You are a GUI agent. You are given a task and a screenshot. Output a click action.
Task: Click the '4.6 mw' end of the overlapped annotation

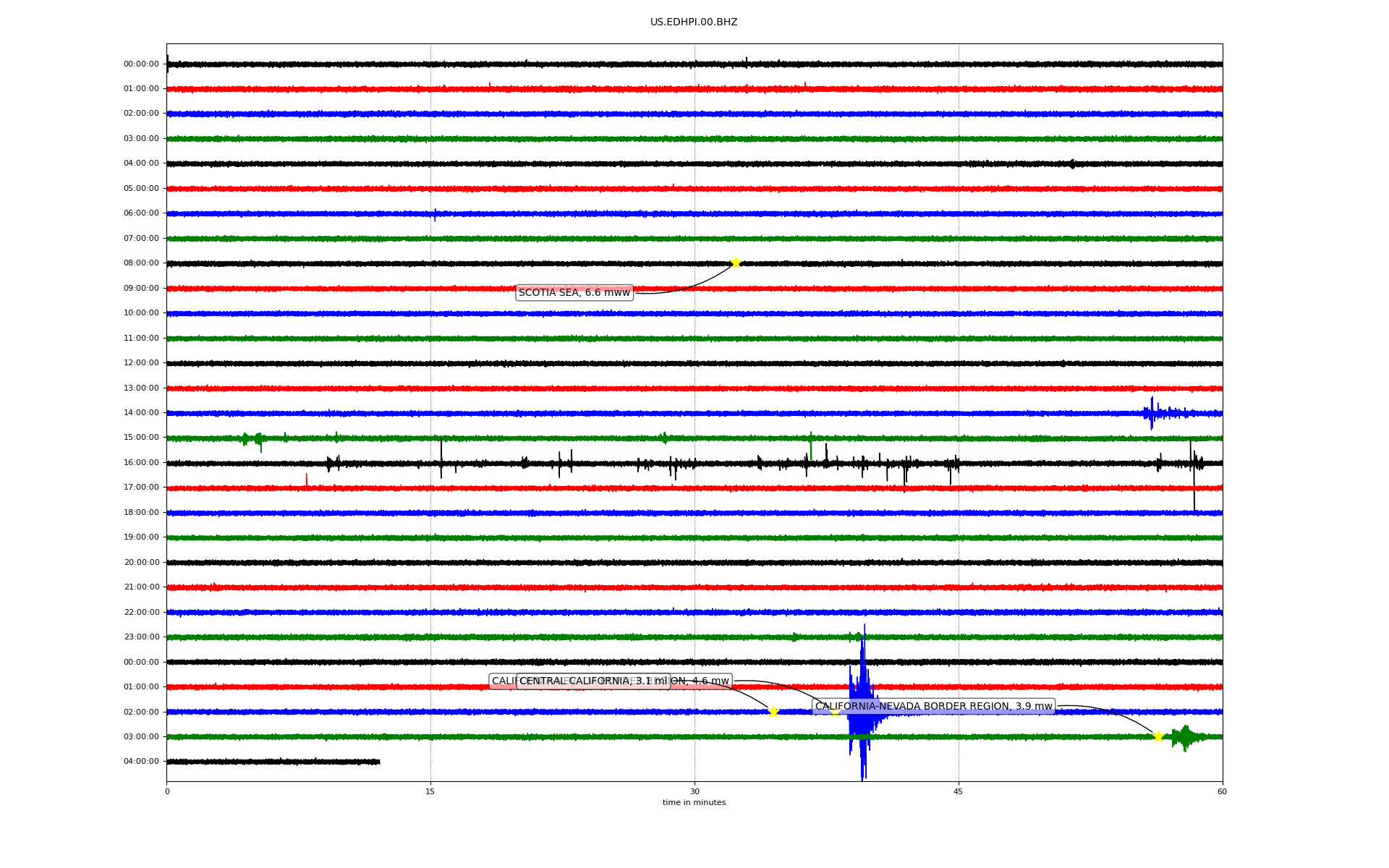point(710,681)
